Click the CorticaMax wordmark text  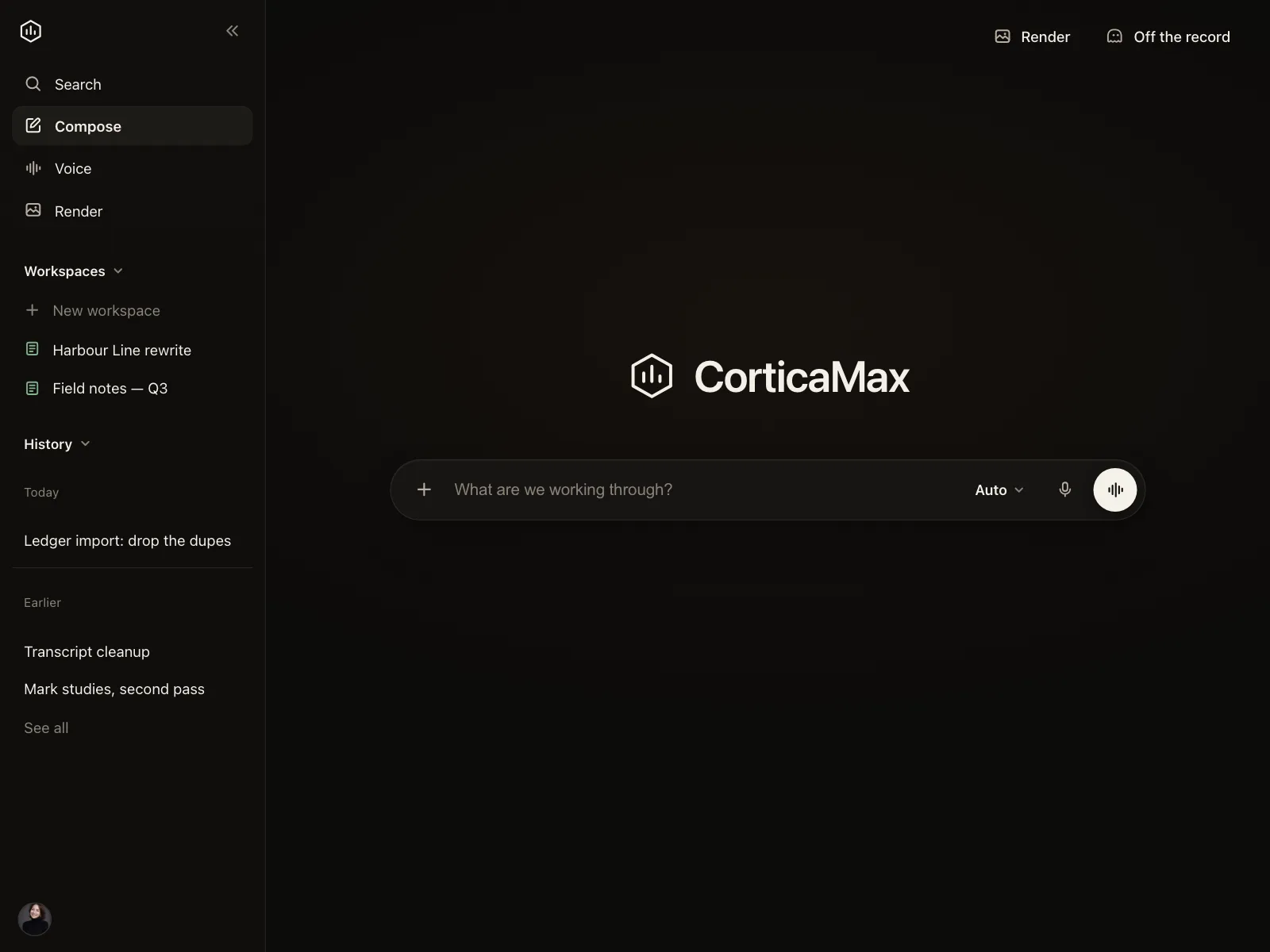802,377
